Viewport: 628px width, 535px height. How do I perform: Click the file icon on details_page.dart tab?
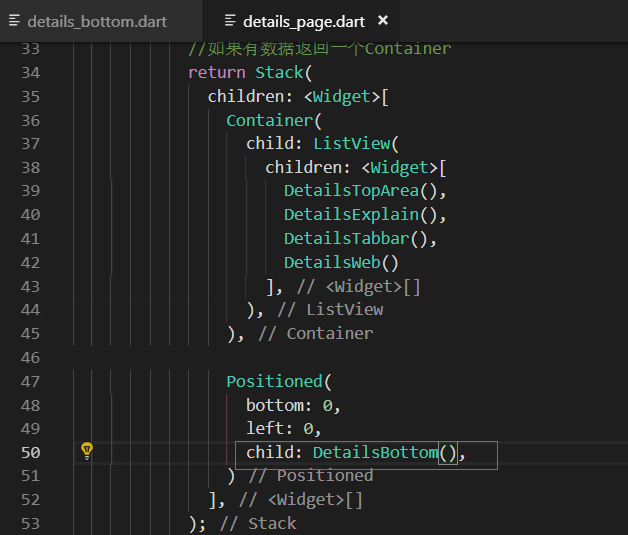(230, 20)
